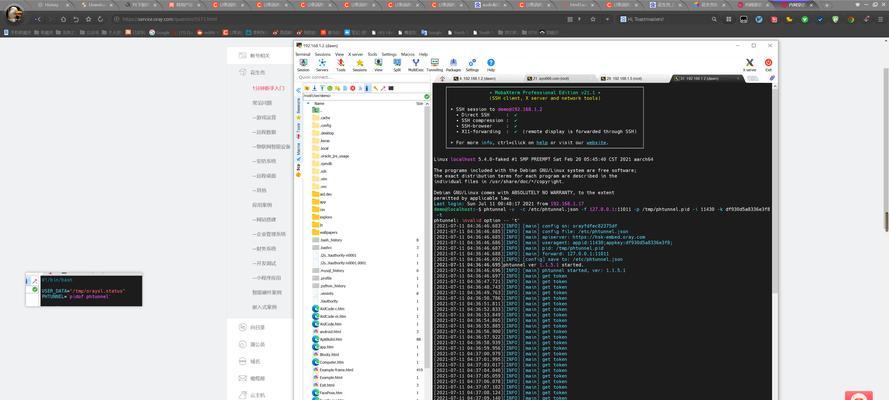
Task: Click the X server icon
Action: pos(750,65)
